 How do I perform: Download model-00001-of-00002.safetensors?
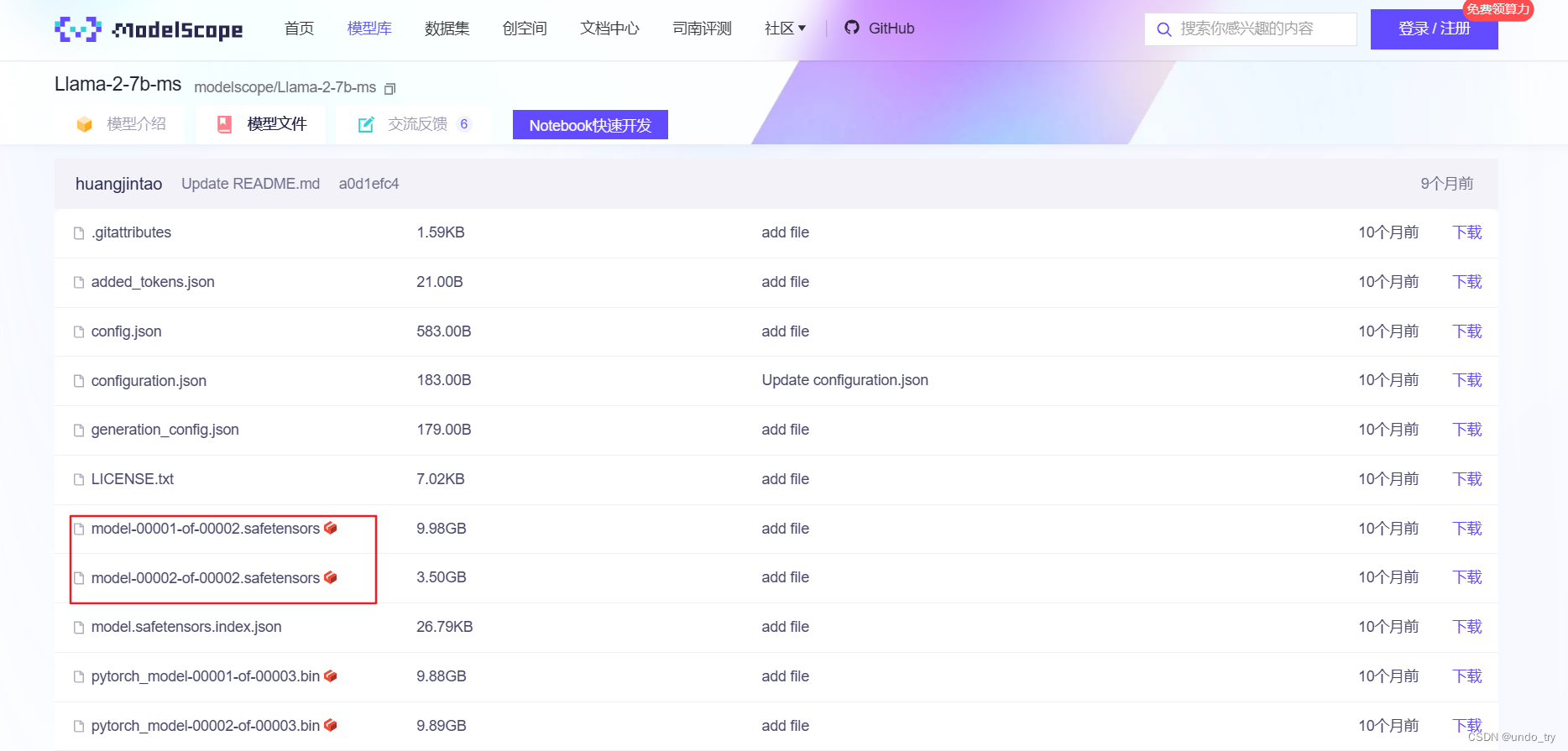(1467, 529)
